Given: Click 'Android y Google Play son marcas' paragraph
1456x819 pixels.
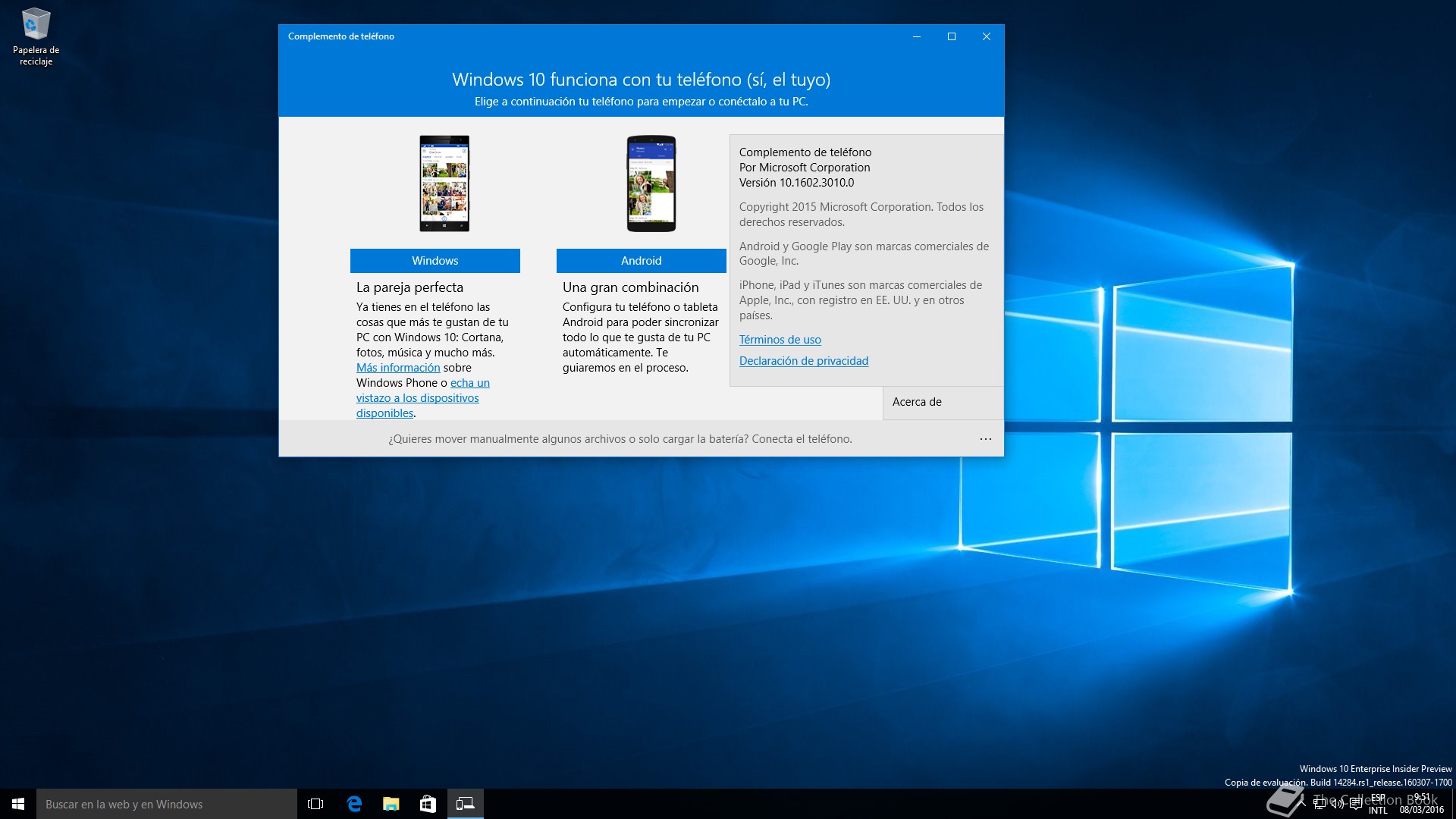Looking at the screenshot, I should 864,253.
